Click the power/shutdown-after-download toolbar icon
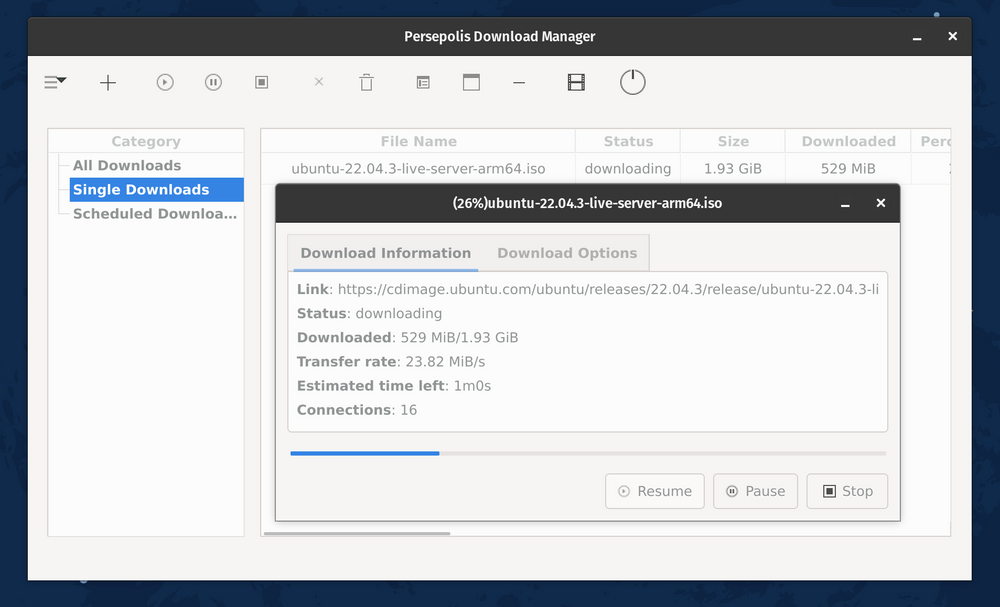The width and height of the screenshot is (1000, 607). click(x=632, y=82)
